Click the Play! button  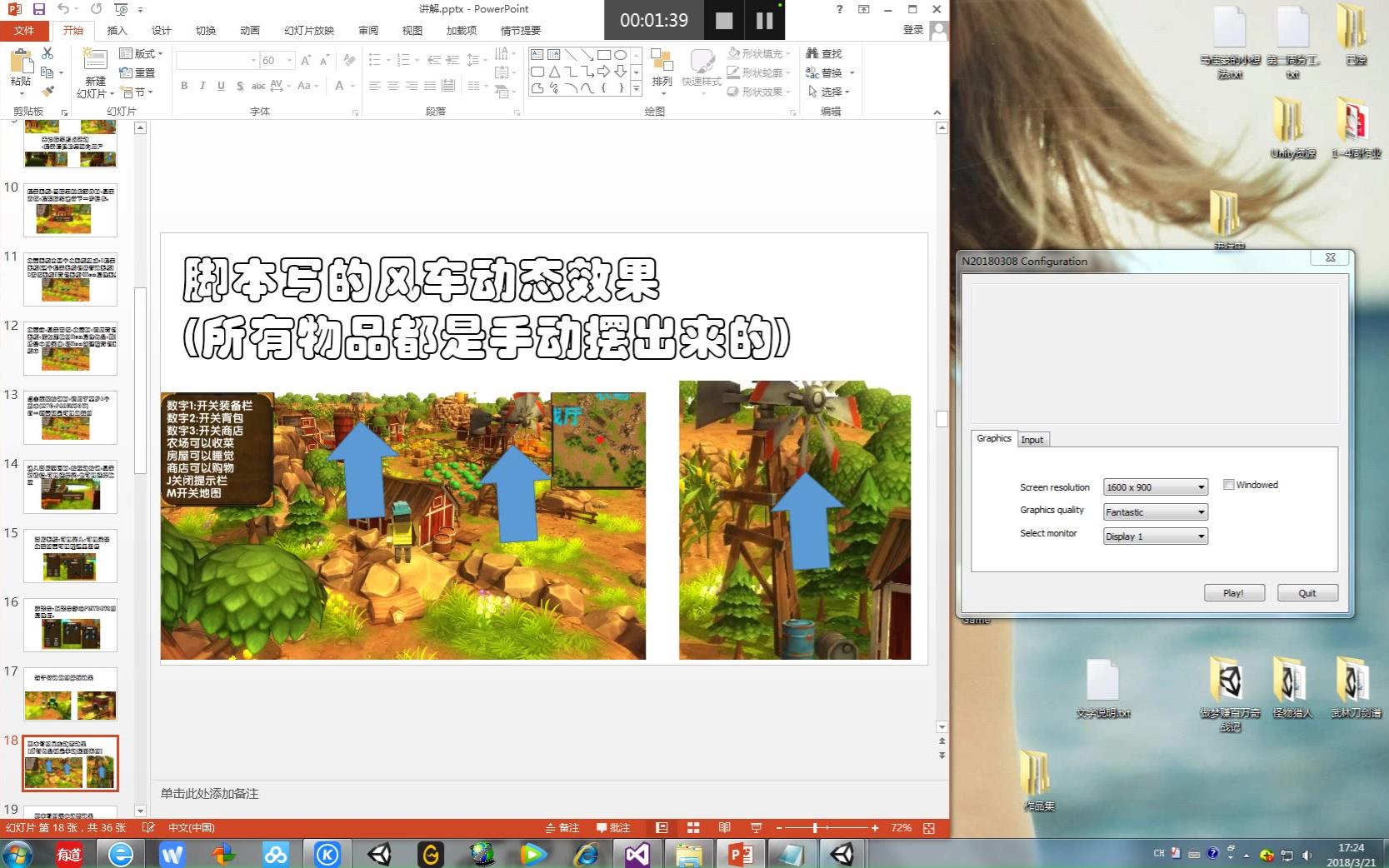(1234, 592)
